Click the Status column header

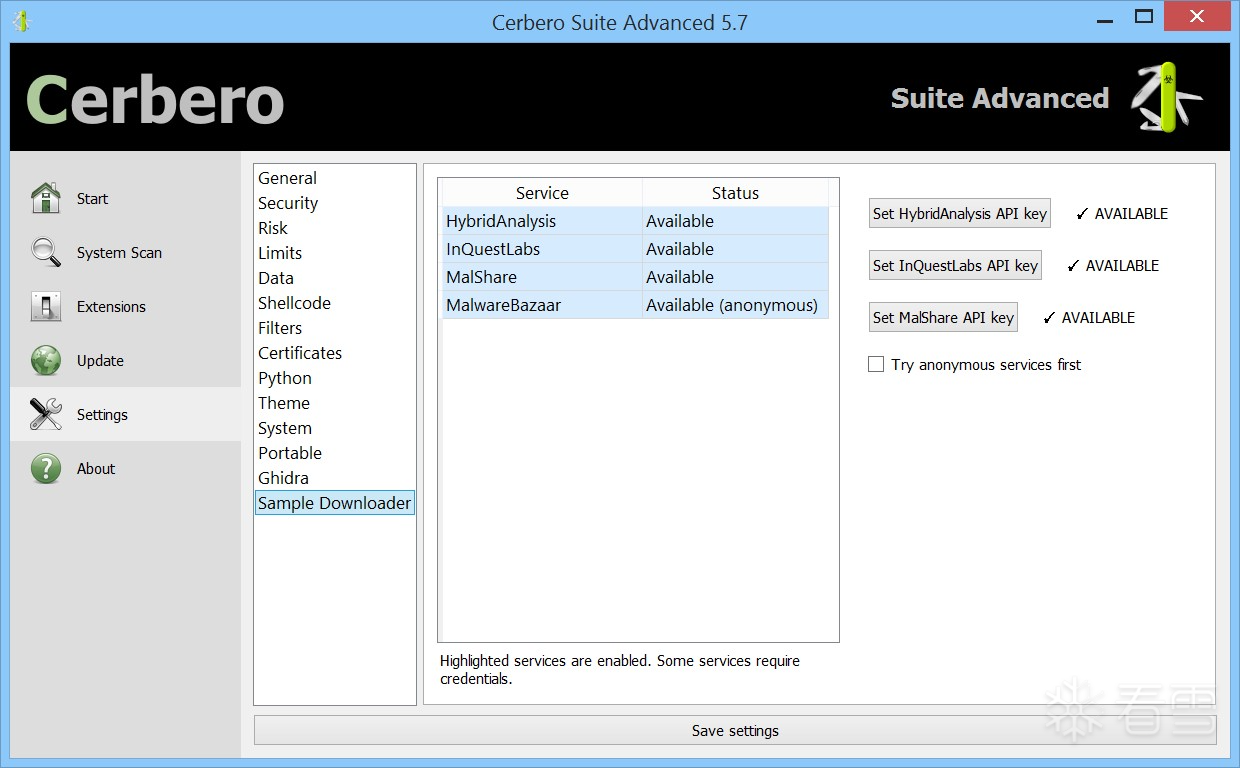point(735,193)
